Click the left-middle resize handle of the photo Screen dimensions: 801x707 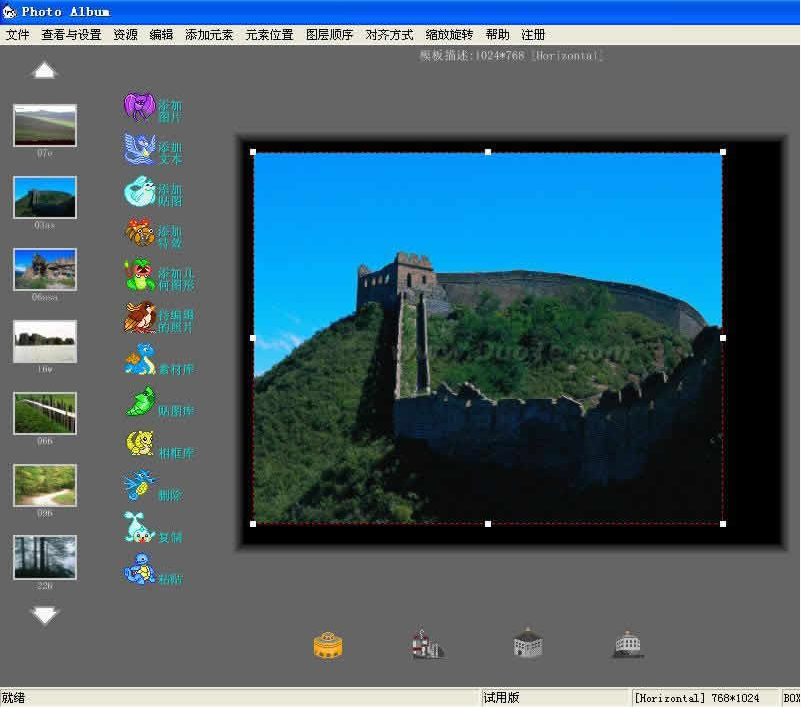pyautogui.click(x=253, y=338)
